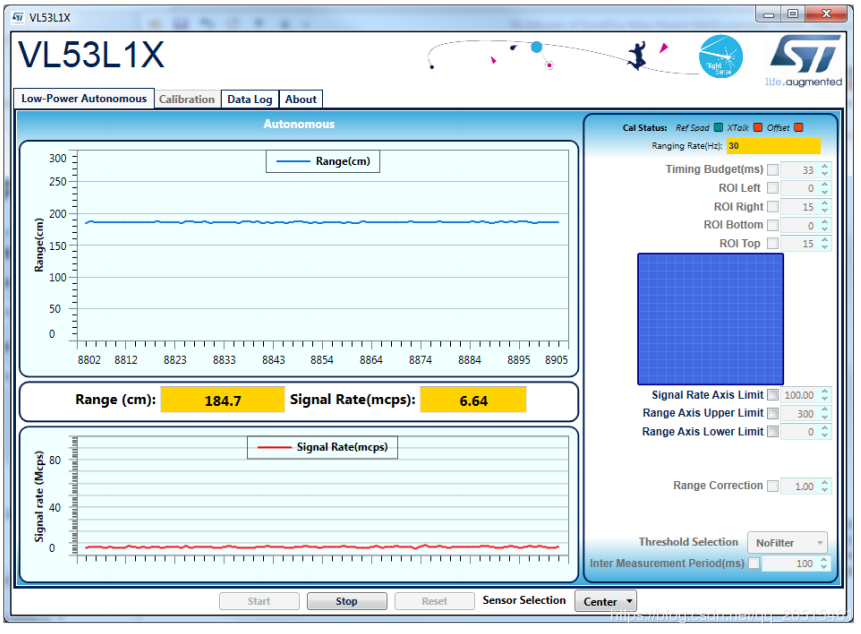
Task: Click the Ref Spad green status indicator
Action: [x=718, y=128]
